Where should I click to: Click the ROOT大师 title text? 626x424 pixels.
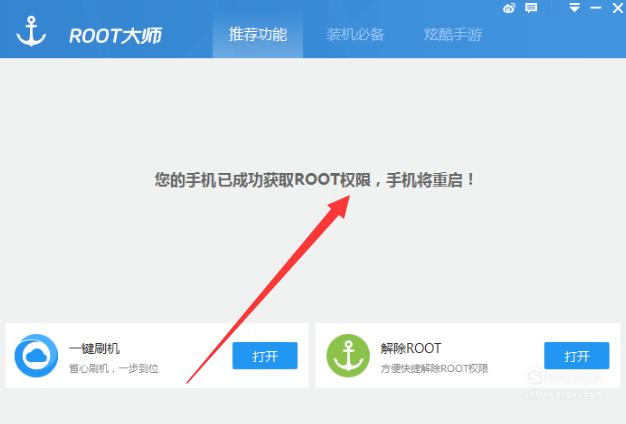[x=115, y=36]
